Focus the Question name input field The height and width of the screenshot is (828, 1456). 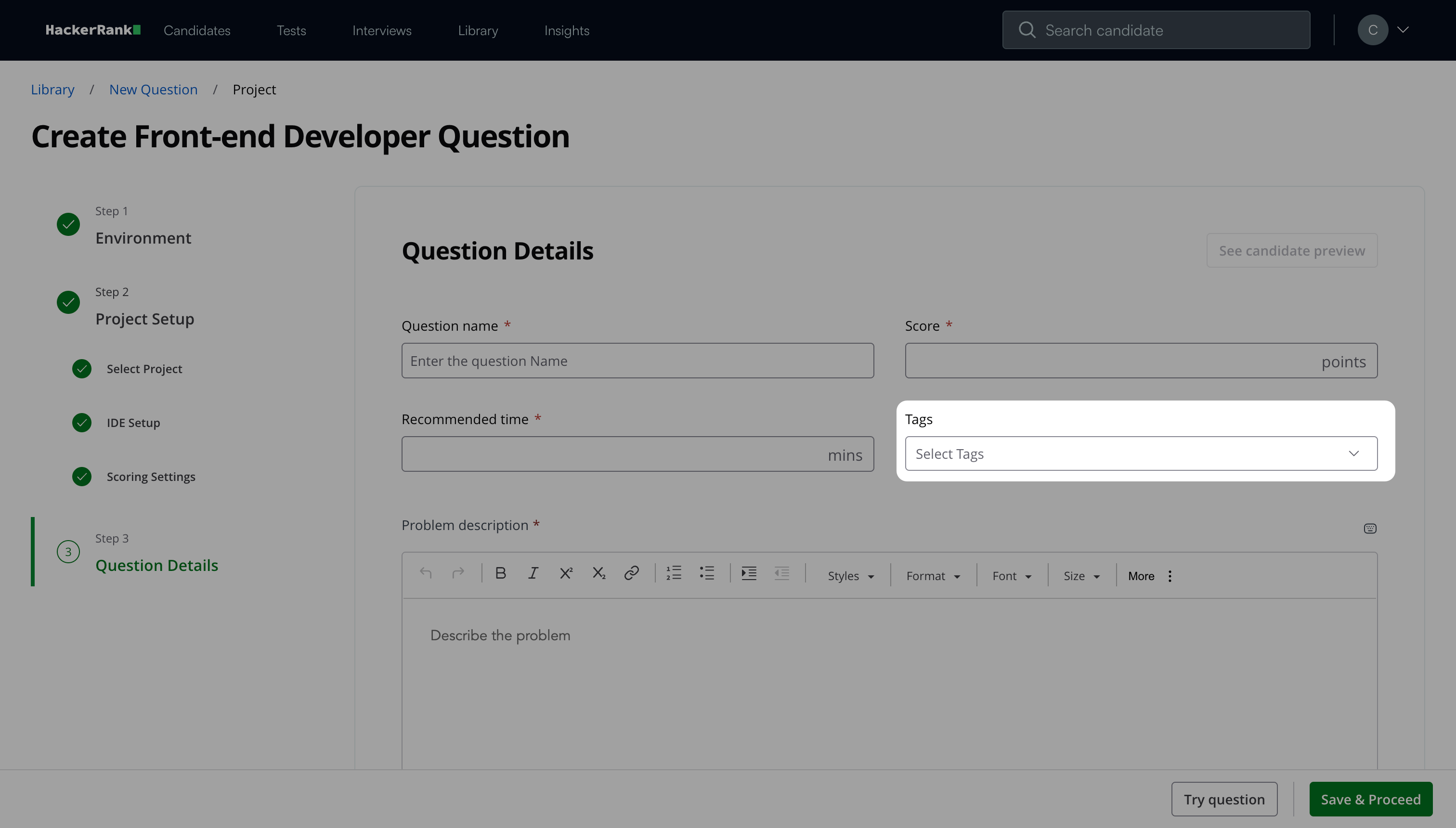637,361
